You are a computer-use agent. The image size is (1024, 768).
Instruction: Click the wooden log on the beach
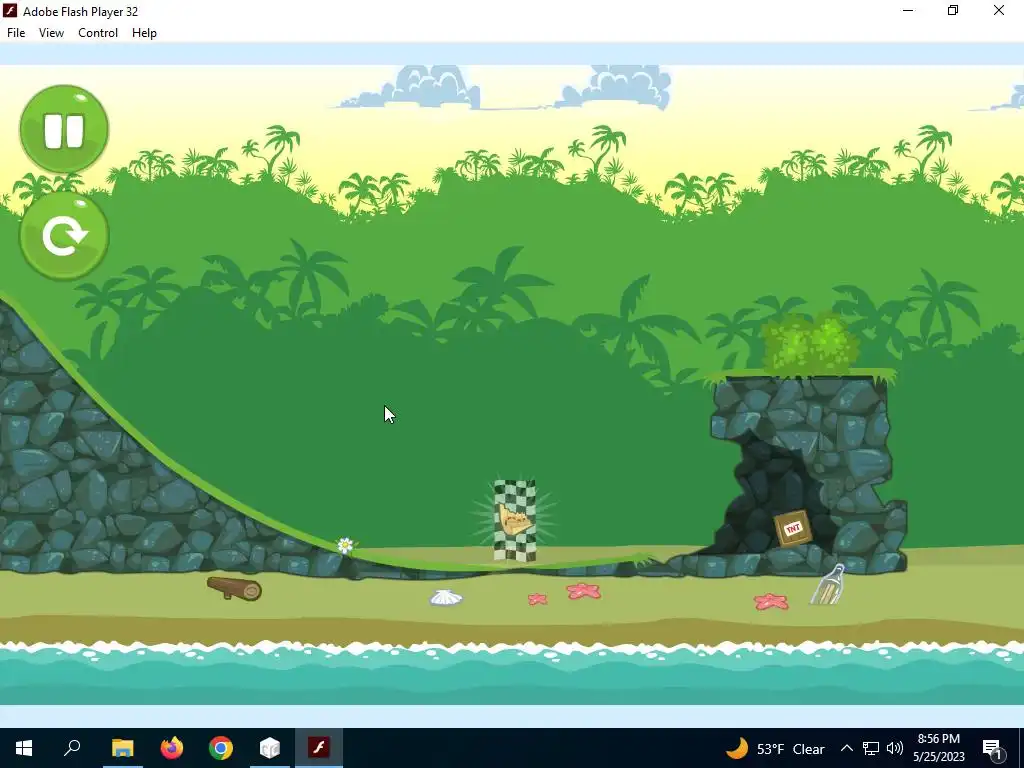coord(234,588)
